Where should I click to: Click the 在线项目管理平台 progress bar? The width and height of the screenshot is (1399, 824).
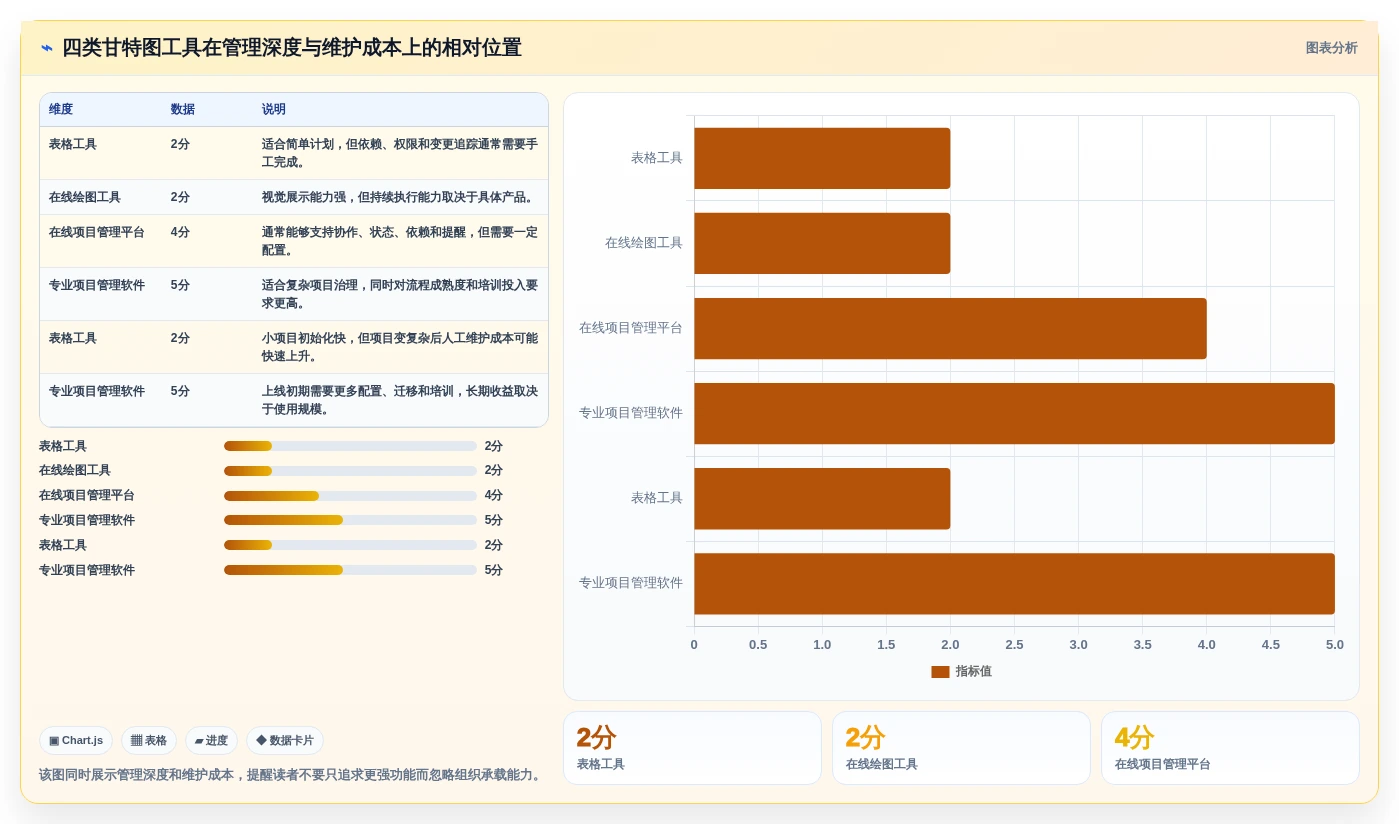coord(350,496)
